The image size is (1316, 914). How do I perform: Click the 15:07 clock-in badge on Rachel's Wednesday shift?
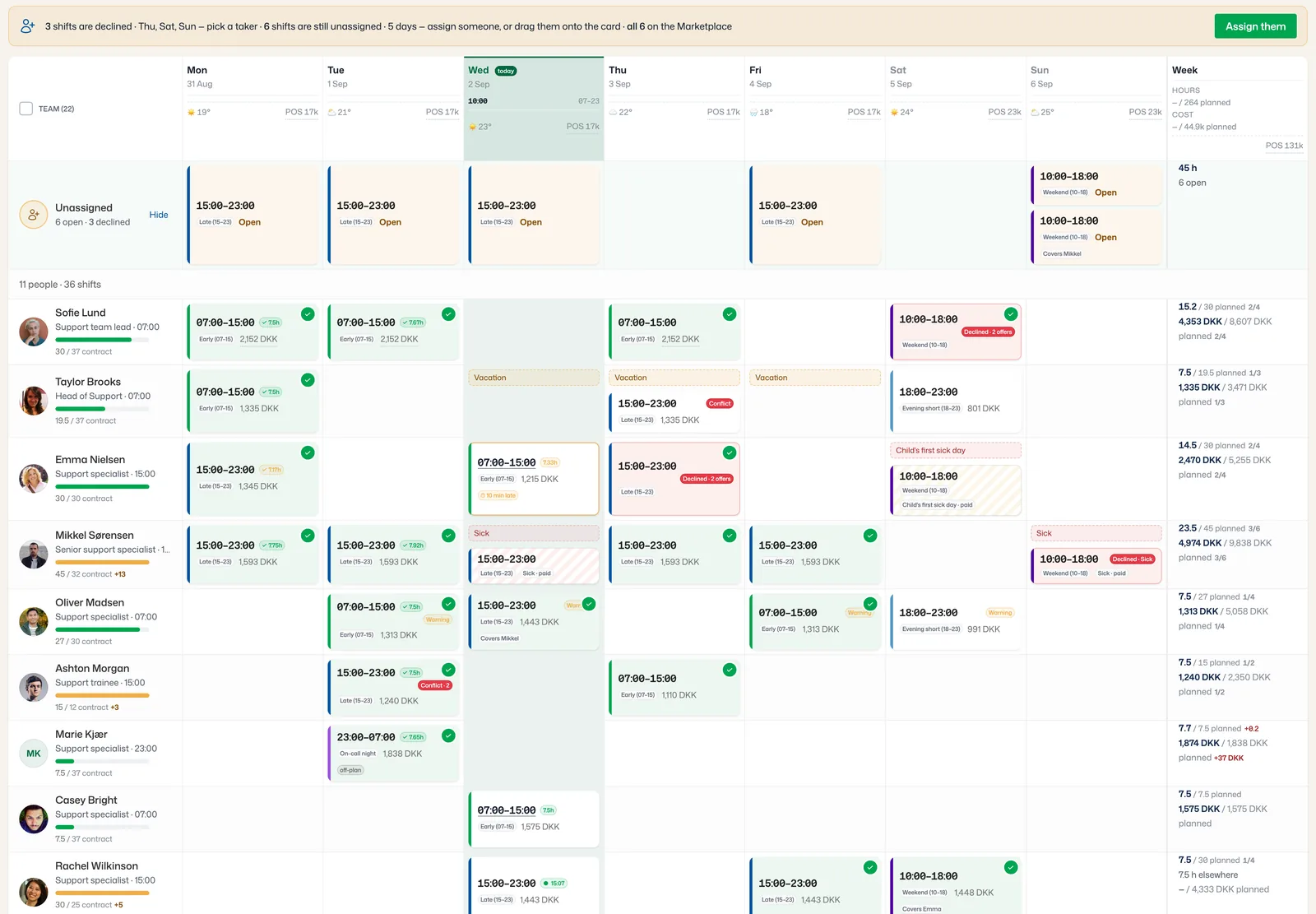coord(554,884)
